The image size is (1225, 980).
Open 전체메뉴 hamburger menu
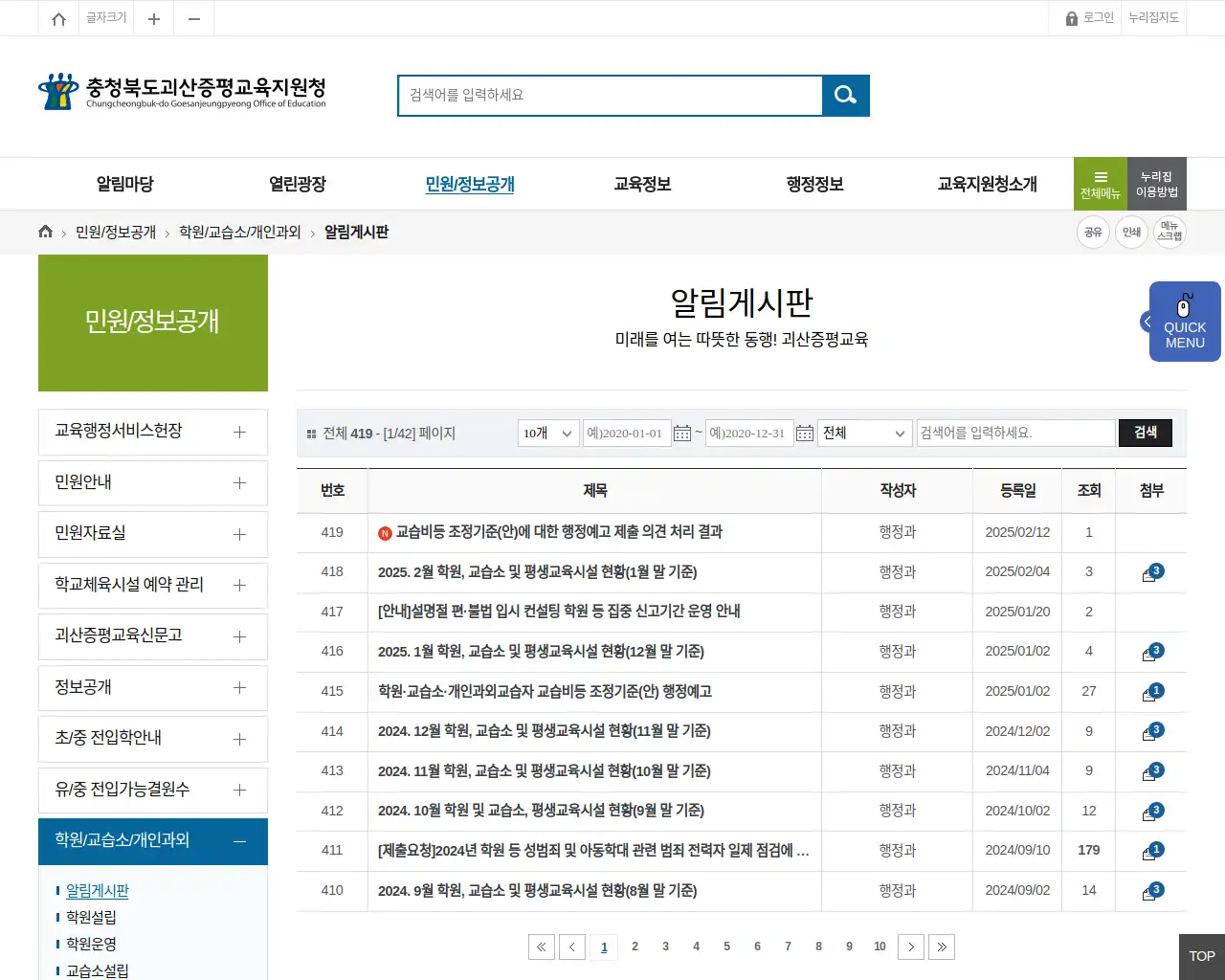click(1101, 184)
